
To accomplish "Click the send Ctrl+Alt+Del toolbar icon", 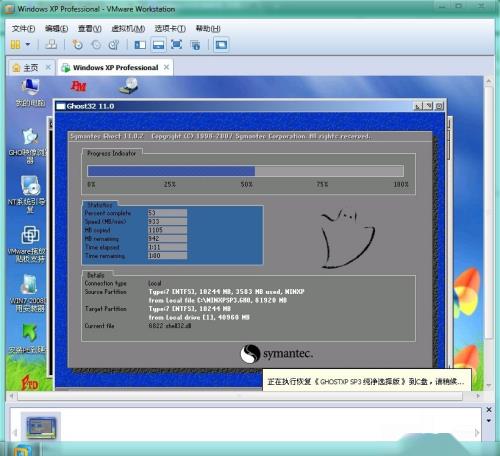I will 51,44.
